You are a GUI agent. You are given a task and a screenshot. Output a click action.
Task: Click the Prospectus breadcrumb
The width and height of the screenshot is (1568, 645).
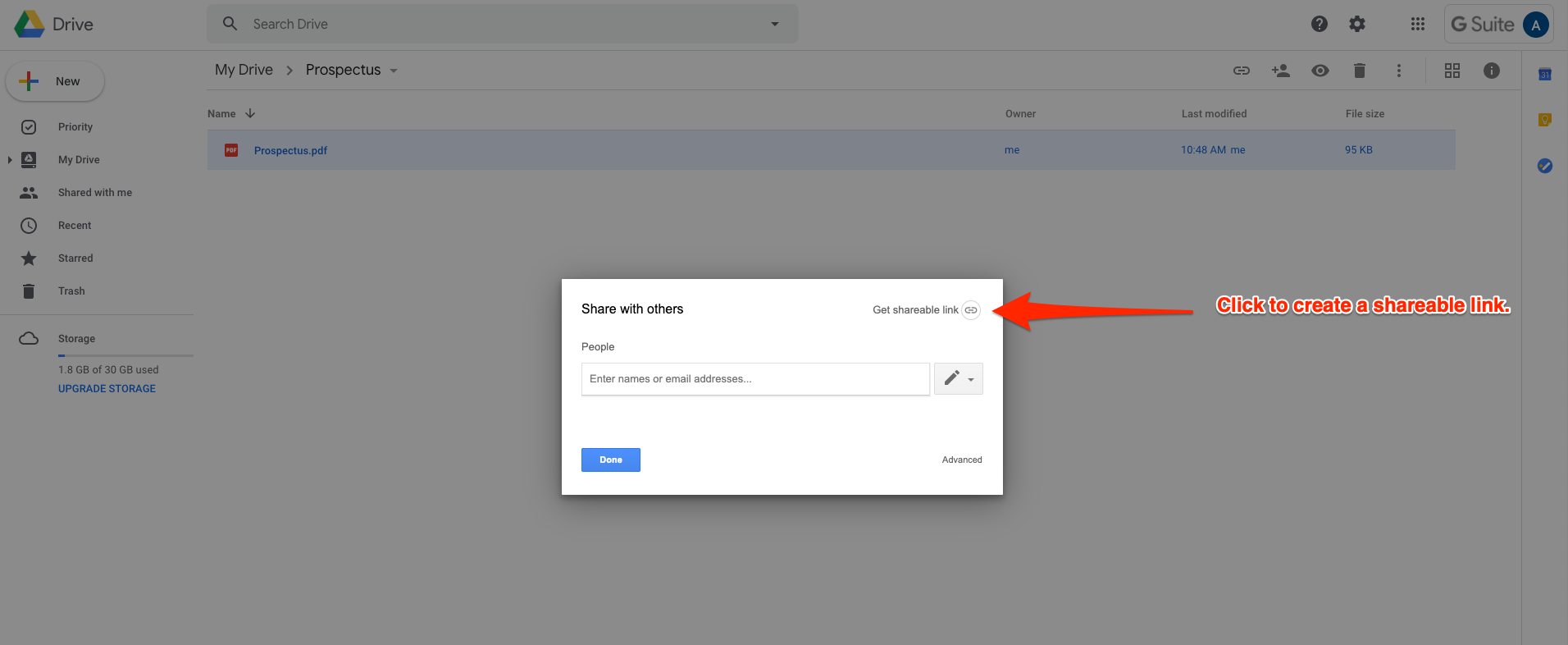343,70
